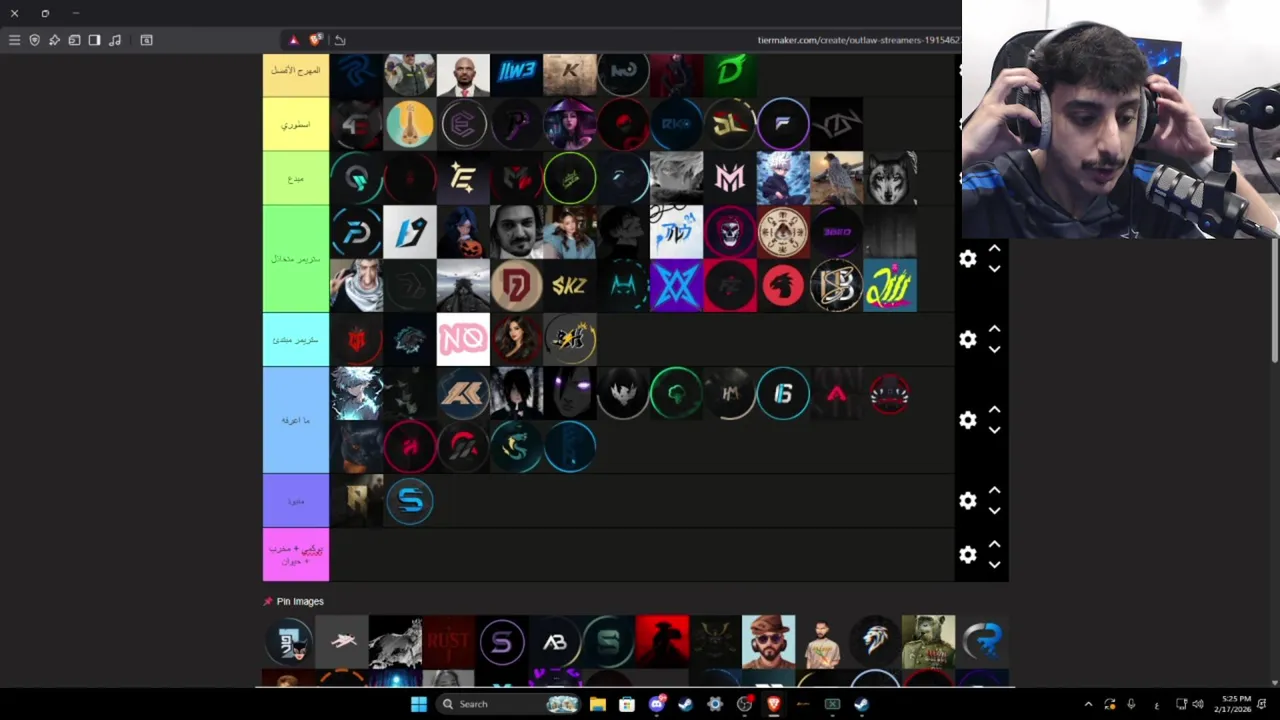Select the falcon photo image
Viewport: 1280px width, 720px height.
pos(837,178)
